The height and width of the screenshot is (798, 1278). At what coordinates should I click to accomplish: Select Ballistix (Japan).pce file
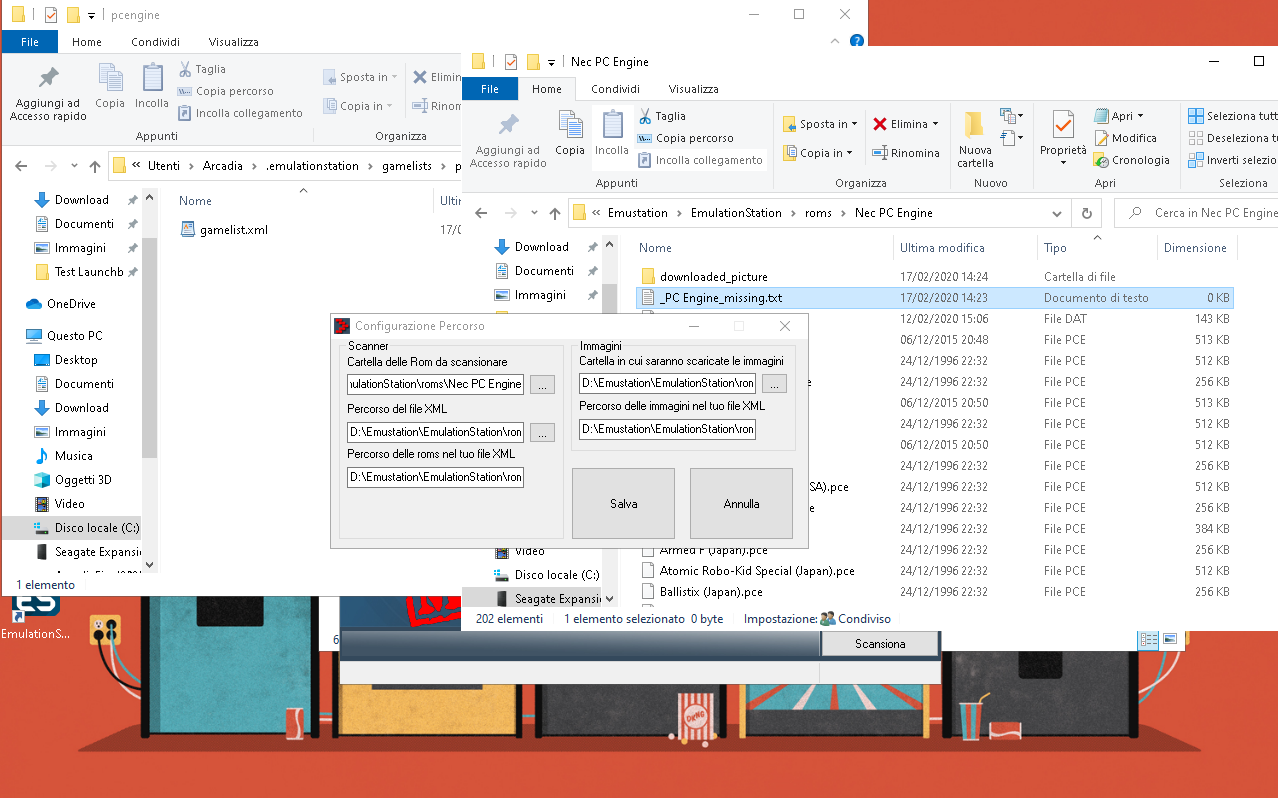pyautogui.click(x=711, y=592)
